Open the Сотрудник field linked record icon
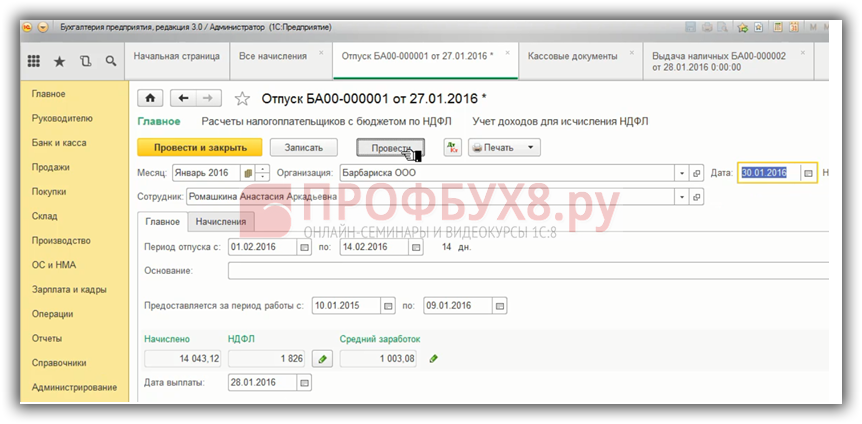 [697, 196]
